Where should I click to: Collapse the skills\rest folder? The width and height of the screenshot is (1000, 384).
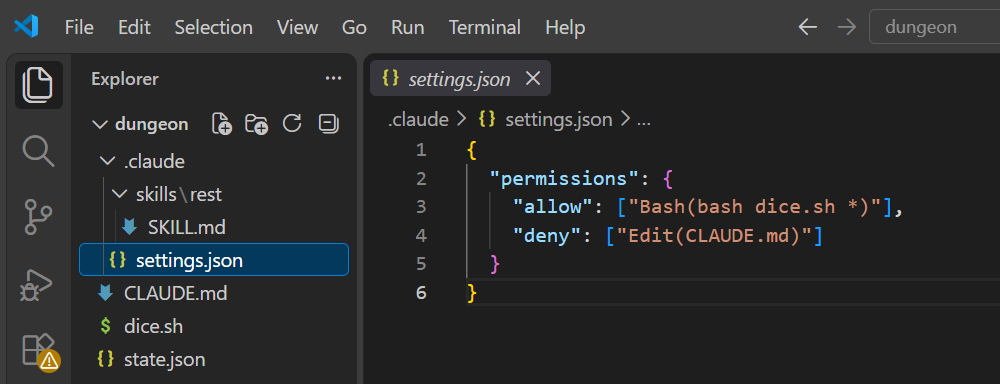[x=119, y=195]
